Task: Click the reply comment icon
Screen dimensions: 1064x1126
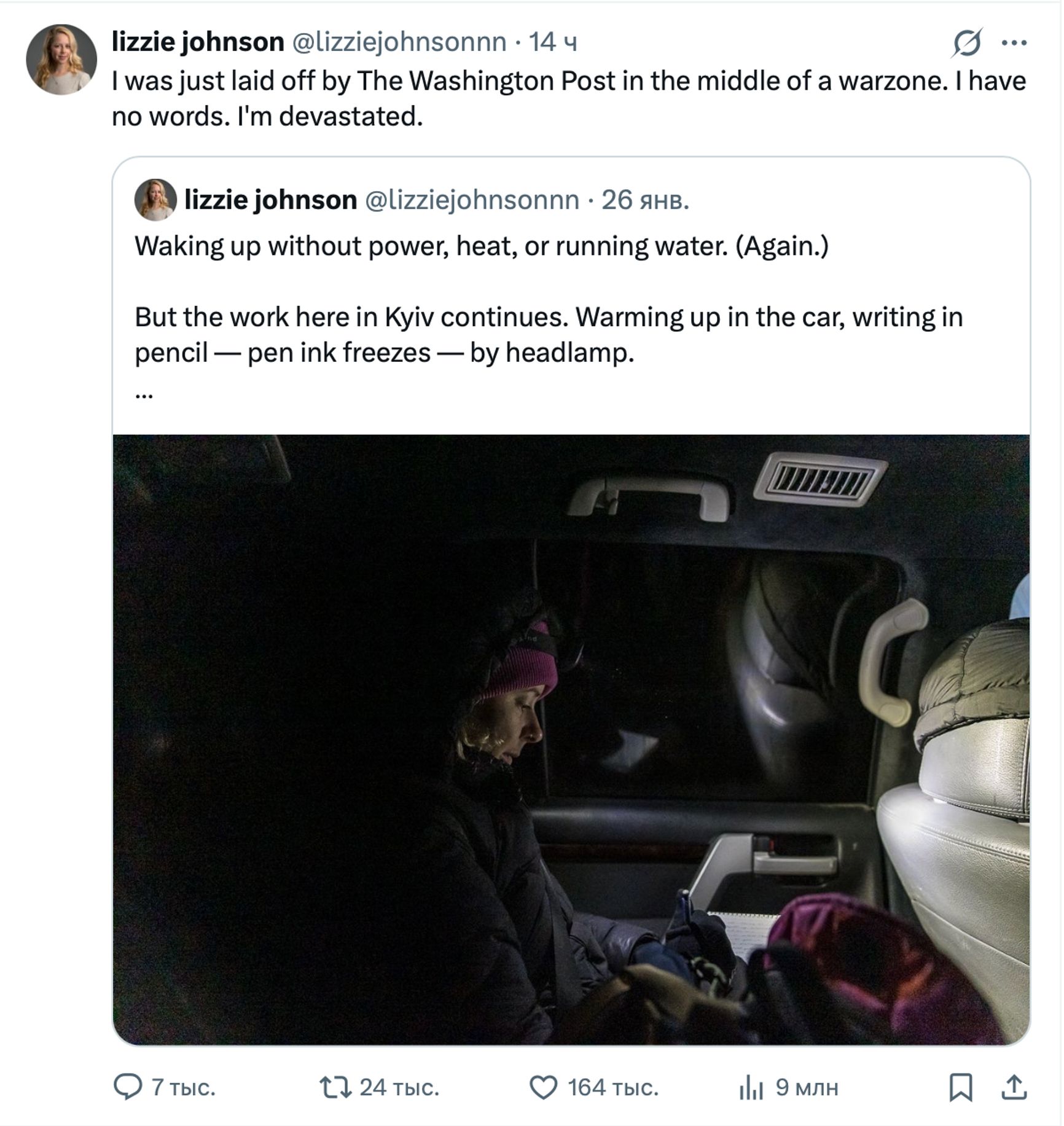Action: point(128,1087)
